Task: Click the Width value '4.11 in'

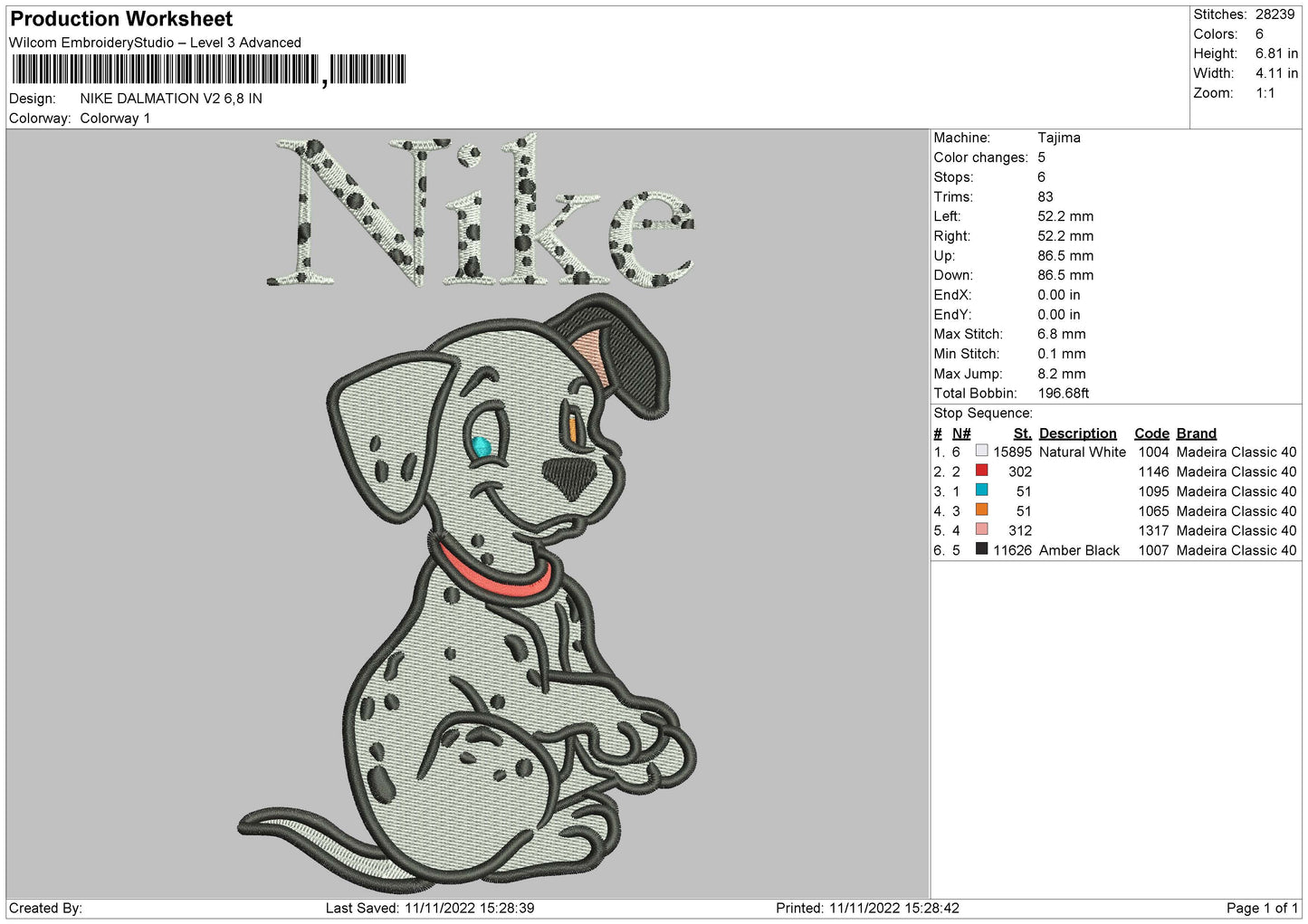Action: pyautogui.click(x=1276, y=74)
